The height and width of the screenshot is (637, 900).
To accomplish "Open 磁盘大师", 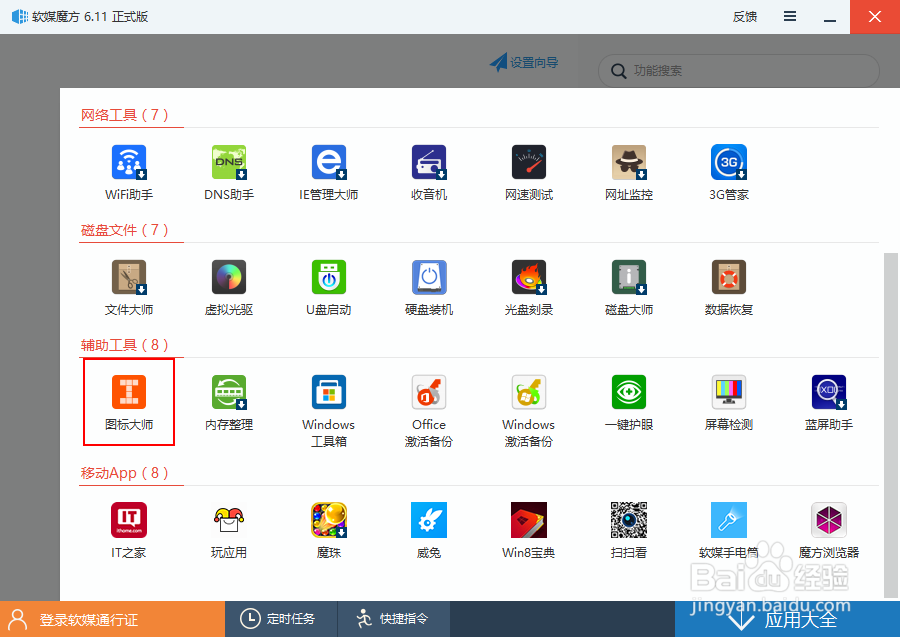I will click(629, 277).
